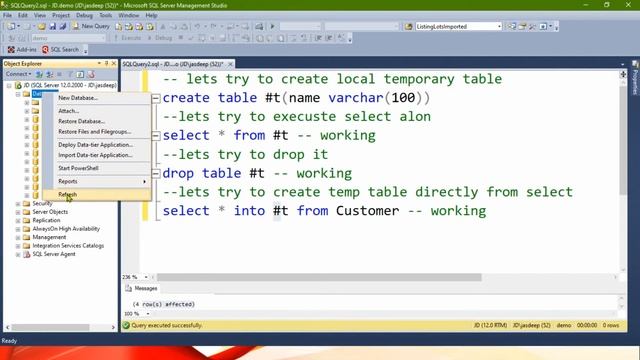Collapse the drop table #t block
The image size is (640, 360).
156,173
